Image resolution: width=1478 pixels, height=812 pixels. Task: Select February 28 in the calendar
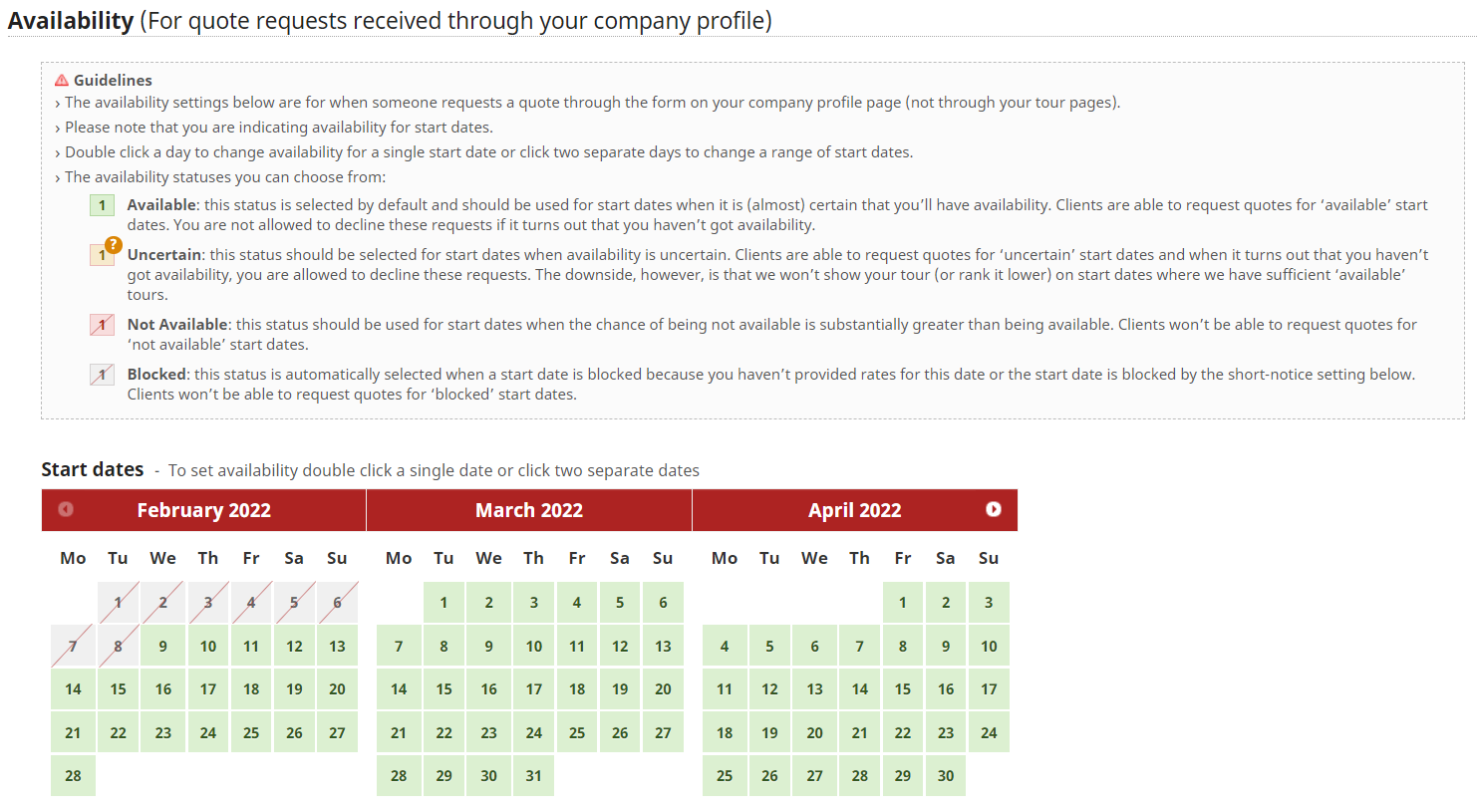73,776
